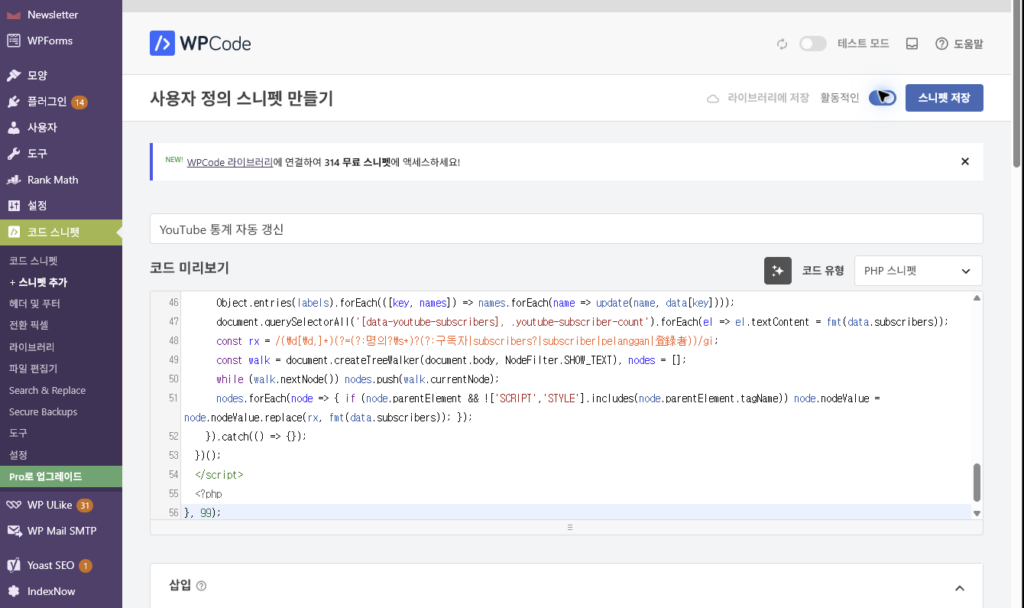Open the 코드 유형 PHP 스니펫 dropdown
The image size is (1024, 608).
918,270
